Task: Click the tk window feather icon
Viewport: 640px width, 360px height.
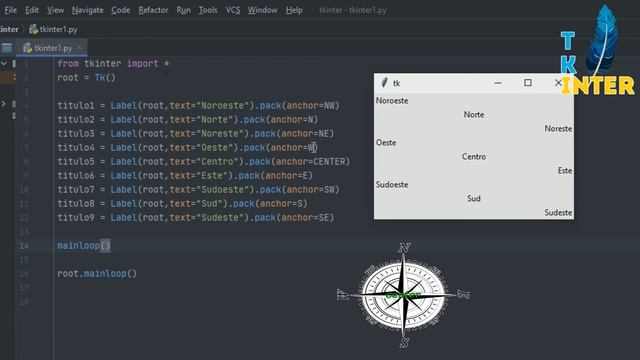Action: [x=384, y=83]
